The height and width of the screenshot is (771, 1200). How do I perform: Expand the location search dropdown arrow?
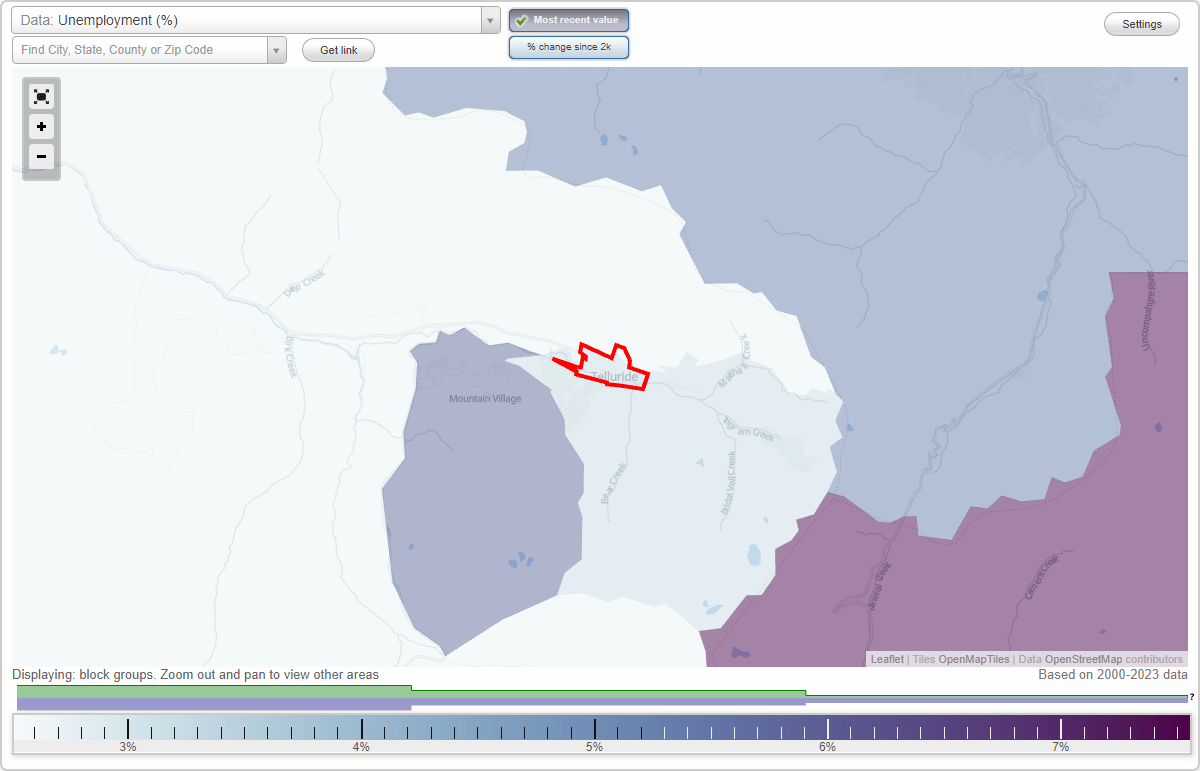[x=276, y=48]
